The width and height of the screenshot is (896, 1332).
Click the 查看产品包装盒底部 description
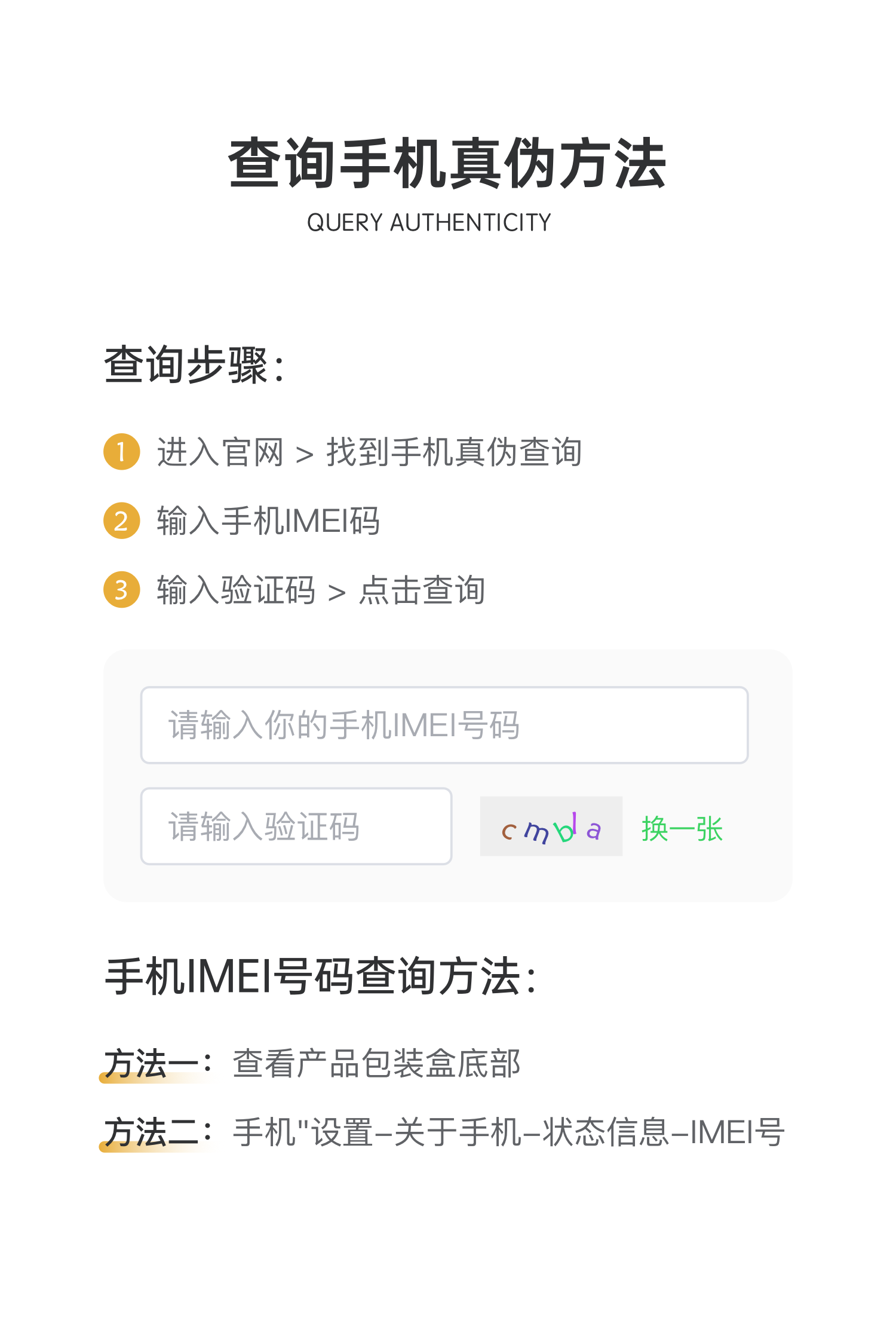pos(377,1064)
